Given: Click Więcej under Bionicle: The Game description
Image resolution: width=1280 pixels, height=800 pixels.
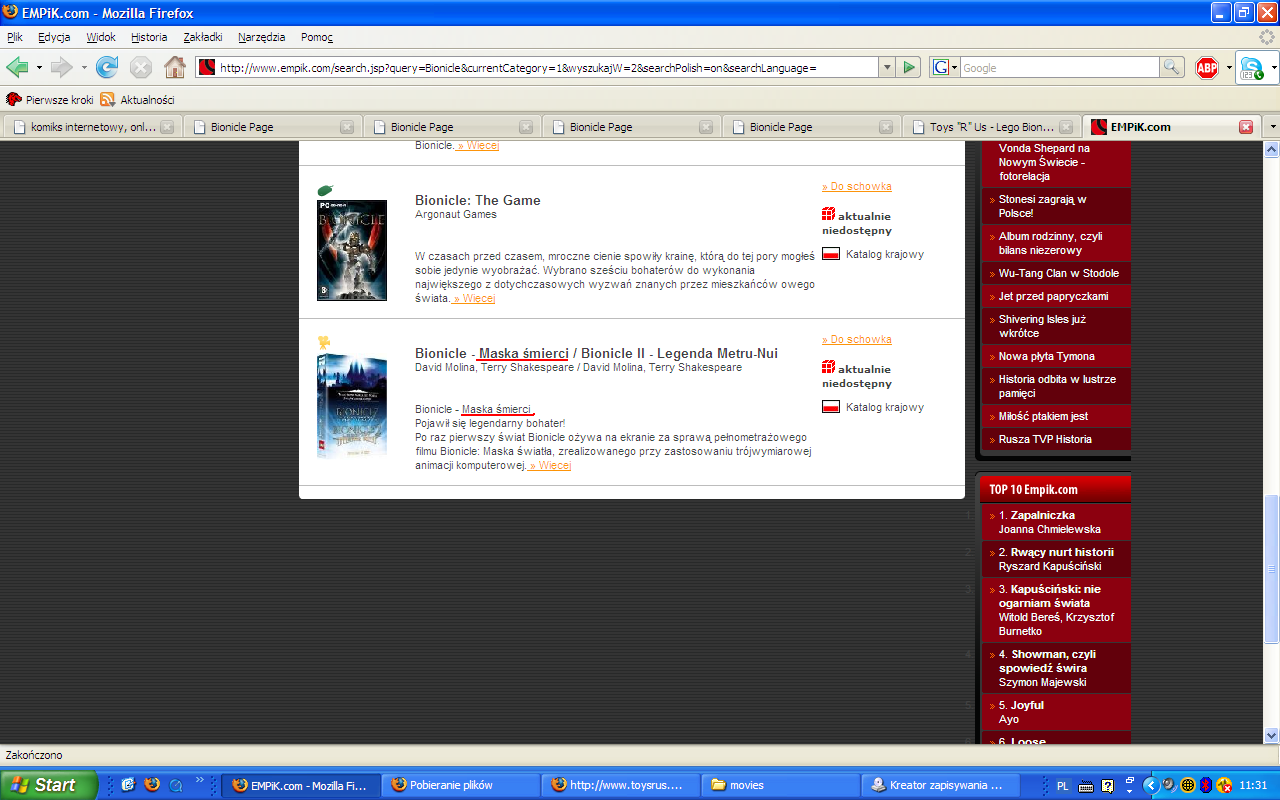Looking at the screenshot, I should click(x=475, y=298).
